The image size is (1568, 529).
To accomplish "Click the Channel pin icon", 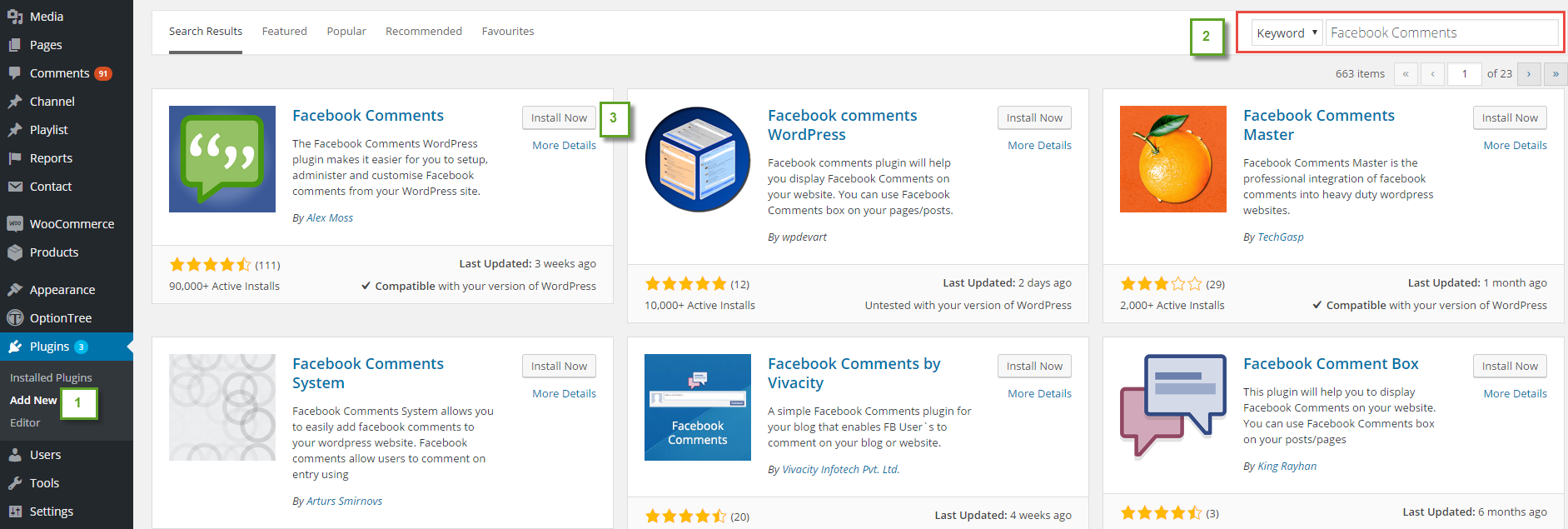I will (15, 102).
